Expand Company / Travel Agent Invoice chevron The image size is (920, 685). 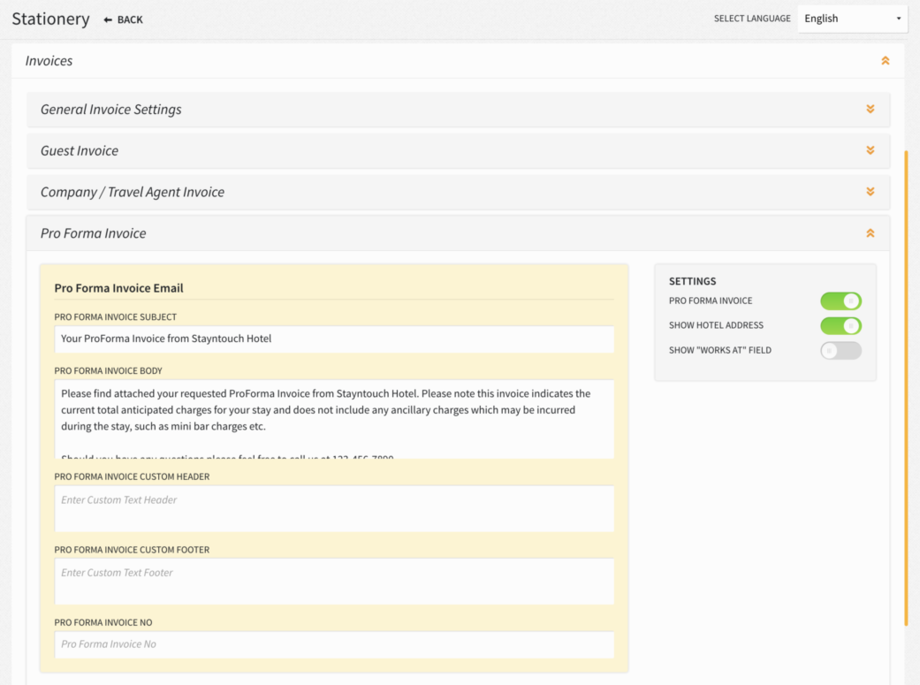(870, 192)
